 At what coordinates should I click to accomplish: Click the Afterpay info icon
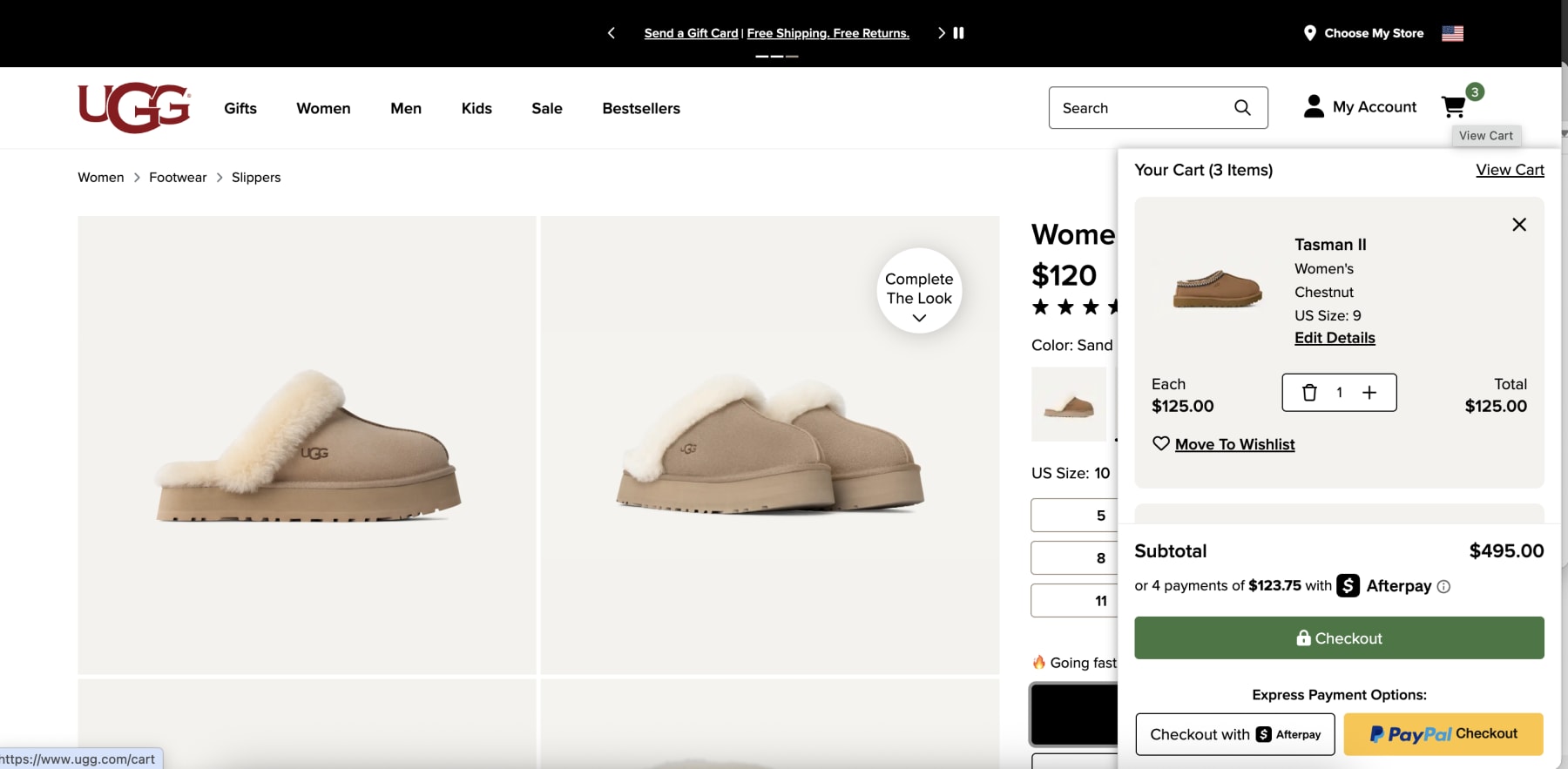click(1443, 587)
